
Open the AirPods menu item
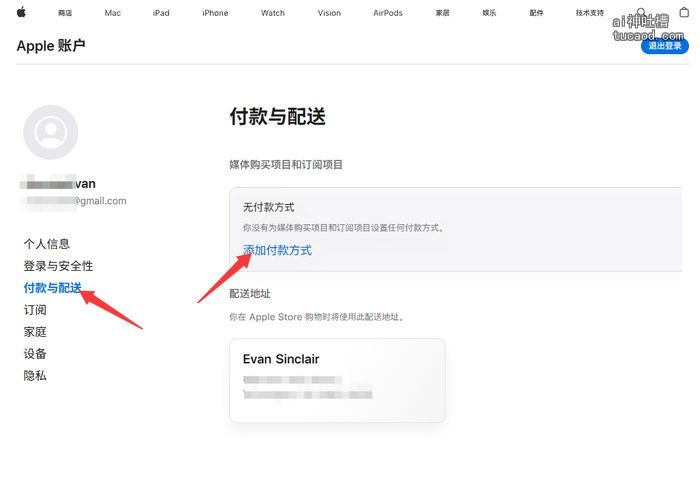pos(388,13)
